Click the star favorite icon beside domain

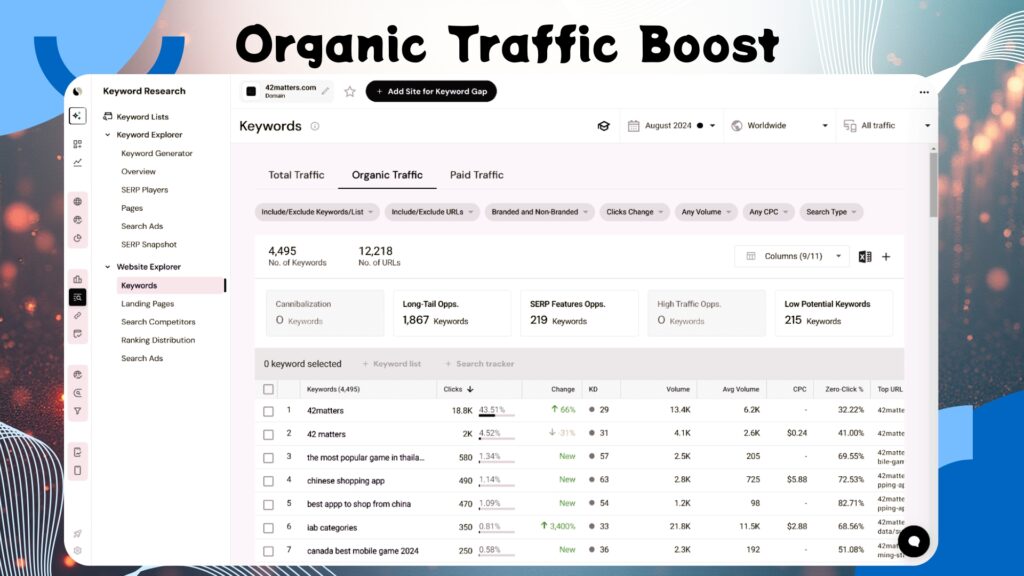tap(350, 92)
